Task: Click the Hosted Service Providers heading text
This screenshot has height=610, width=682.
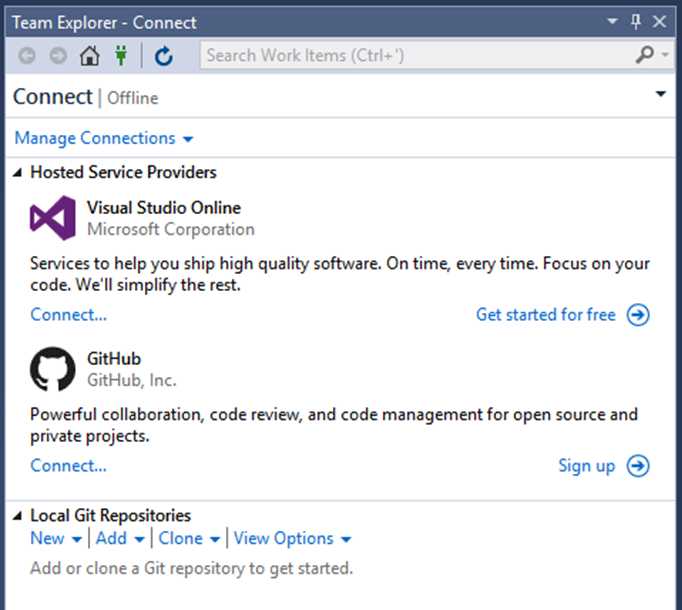Action: tap(124, 172)
